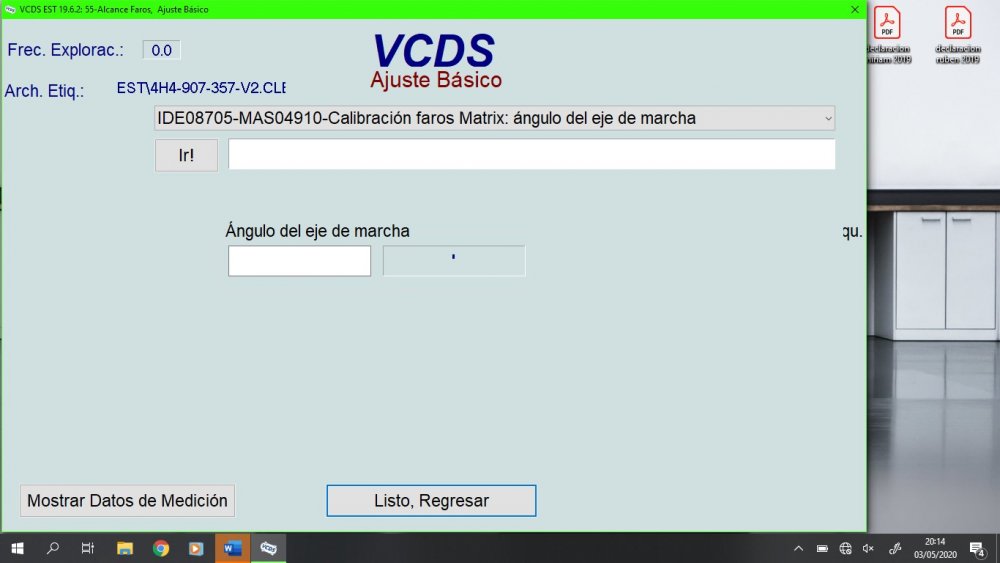Image resolution: width=1000 pixels, height=563 pixels.
Task: Click 'Mostrar Datos de Medición' button
Action: tap(127, 501)
